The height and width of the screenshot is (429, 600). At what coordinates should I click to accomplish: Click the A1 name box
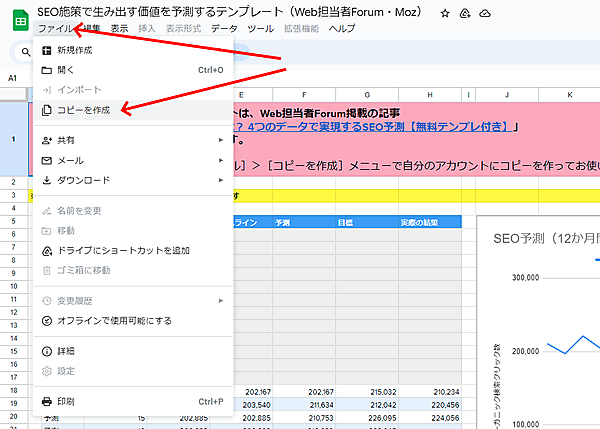coord(14,78)
